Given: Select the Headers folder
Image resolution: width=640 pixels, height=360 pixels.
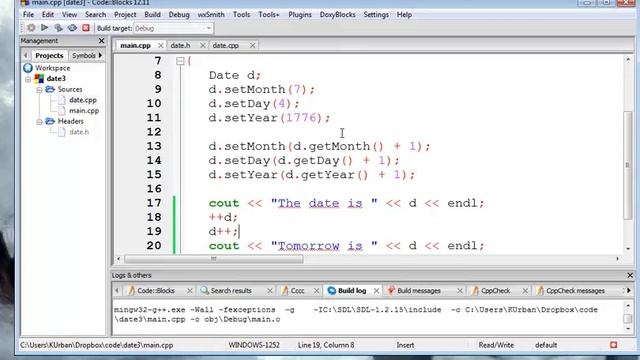Looking at the screenshot, I should 70,121.
